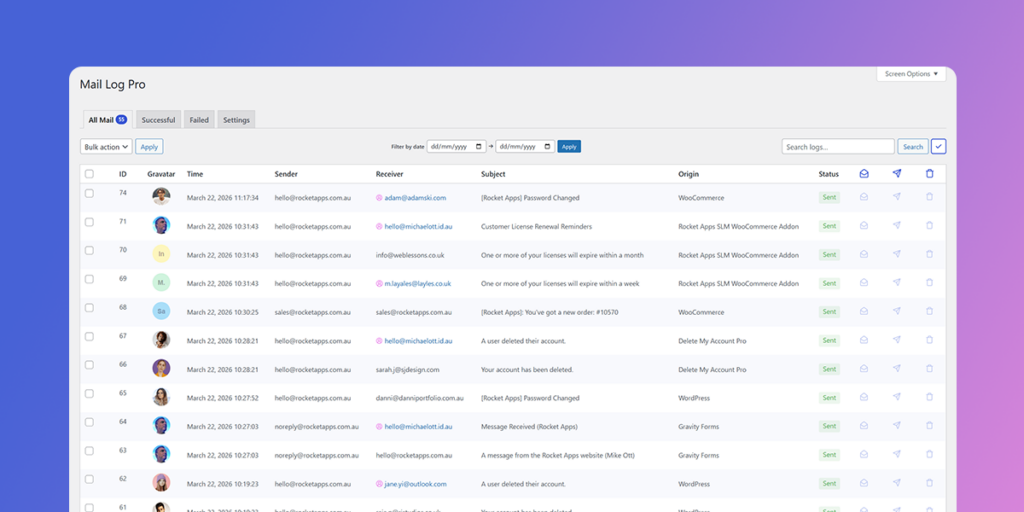The width and height of the screenshot is (1024, 512).
Task: Tick the checkbox next to ID 67
Action: (x=89, y=336)
